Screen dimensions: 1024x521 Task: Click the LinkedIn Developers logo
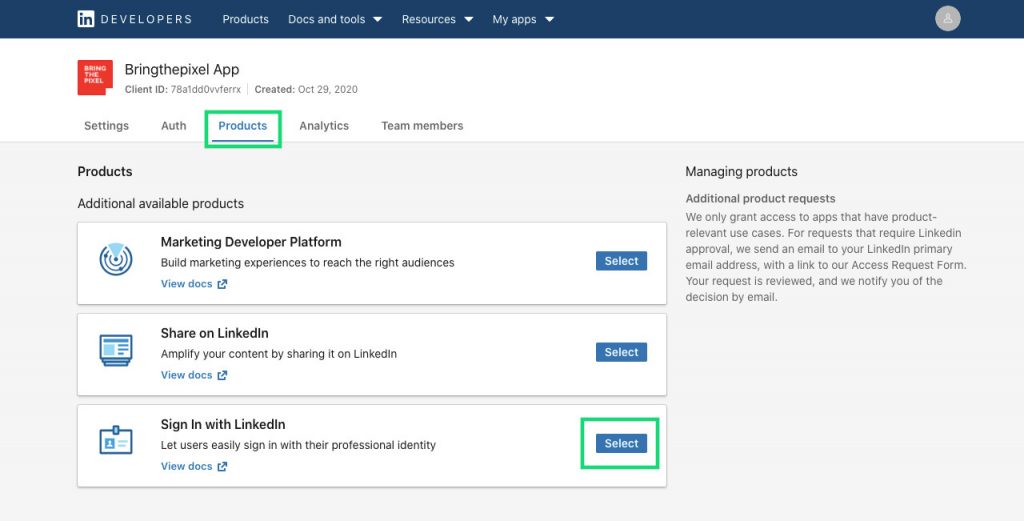[x=135, y=19]
